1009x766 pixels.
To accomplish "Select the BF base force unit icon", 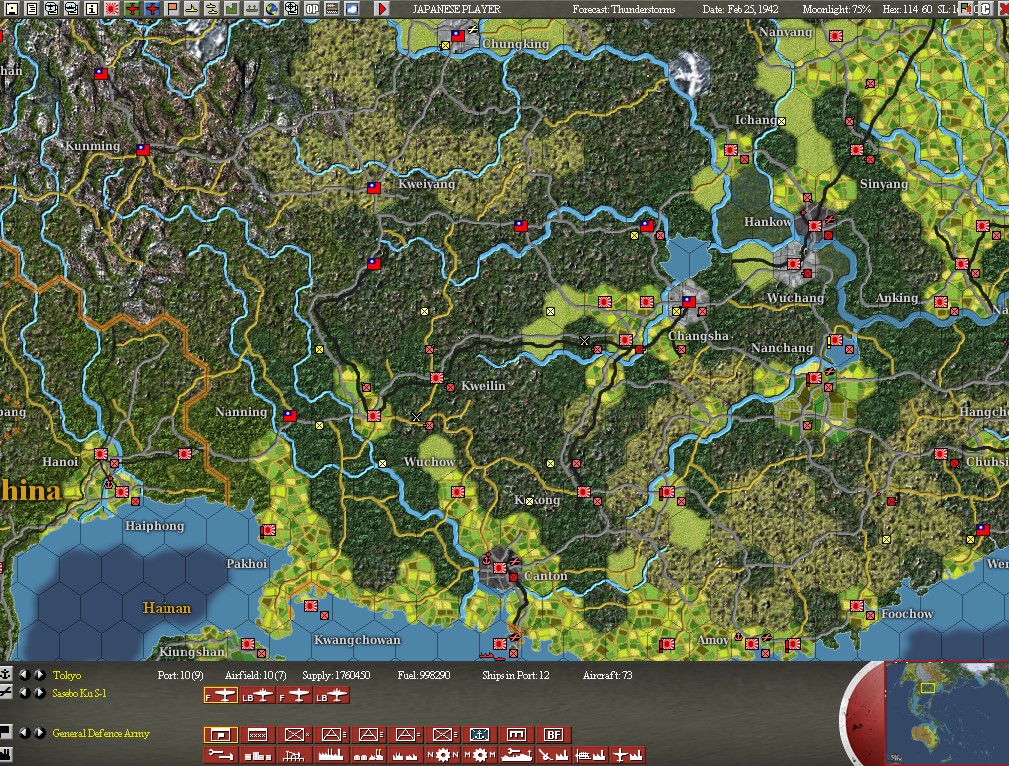I will click(x=554, y=734).
